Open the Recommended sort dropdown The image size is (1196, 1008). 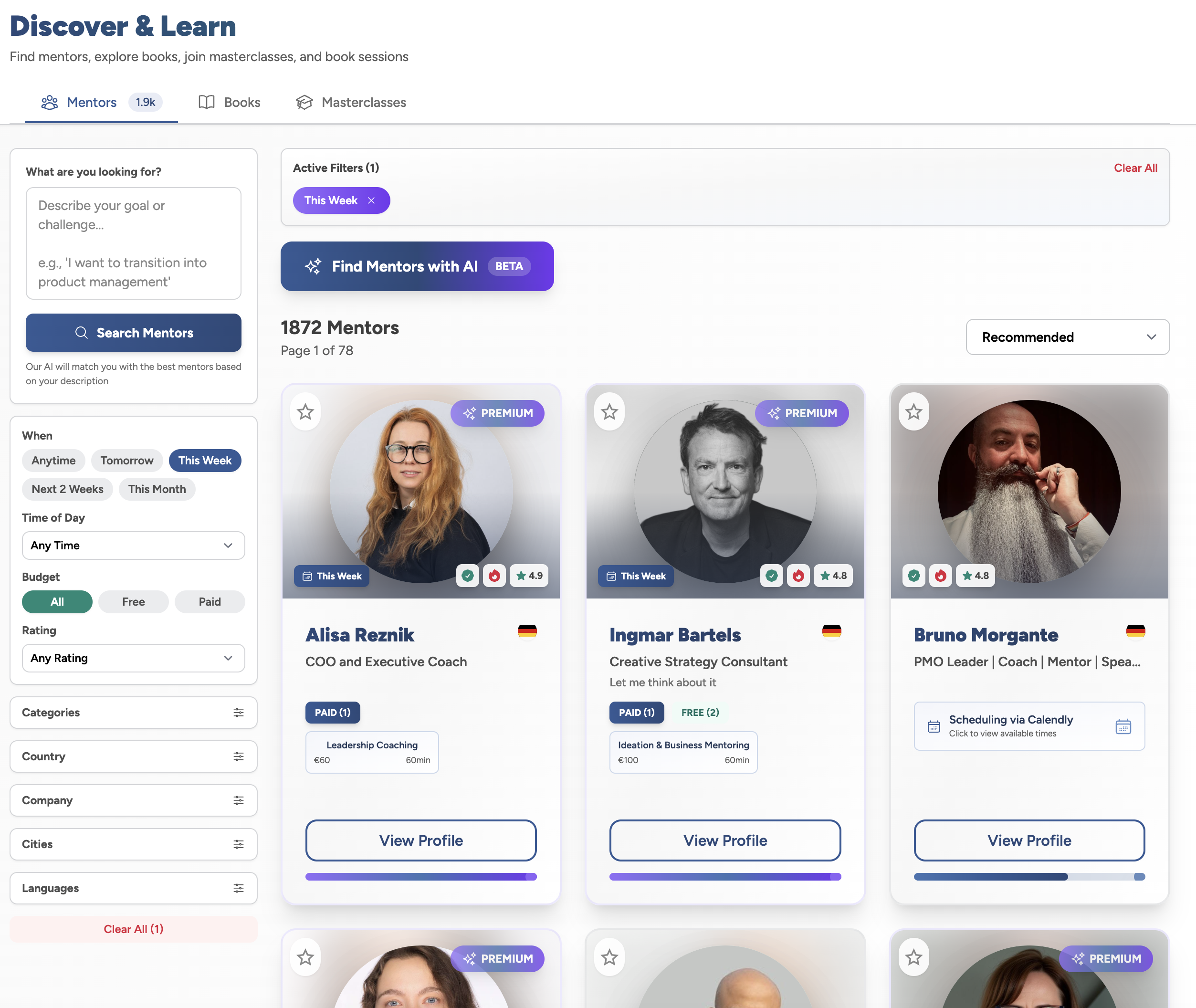pos(1068,337)
